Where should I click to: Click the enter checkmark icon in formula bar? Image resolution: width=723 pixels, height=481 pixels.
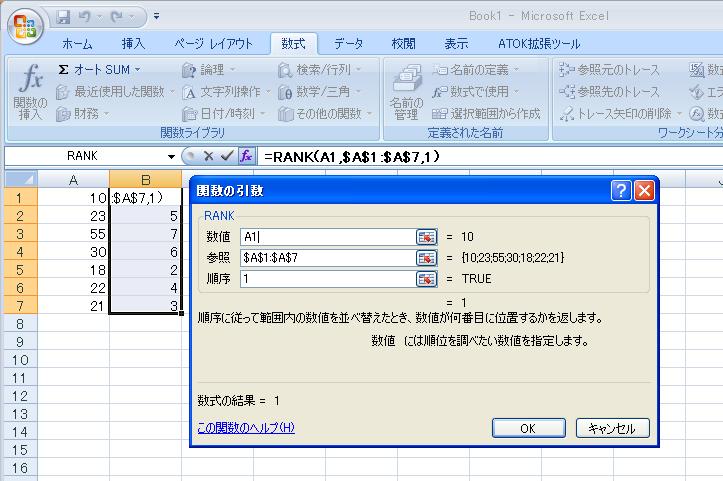pos(226,156)
